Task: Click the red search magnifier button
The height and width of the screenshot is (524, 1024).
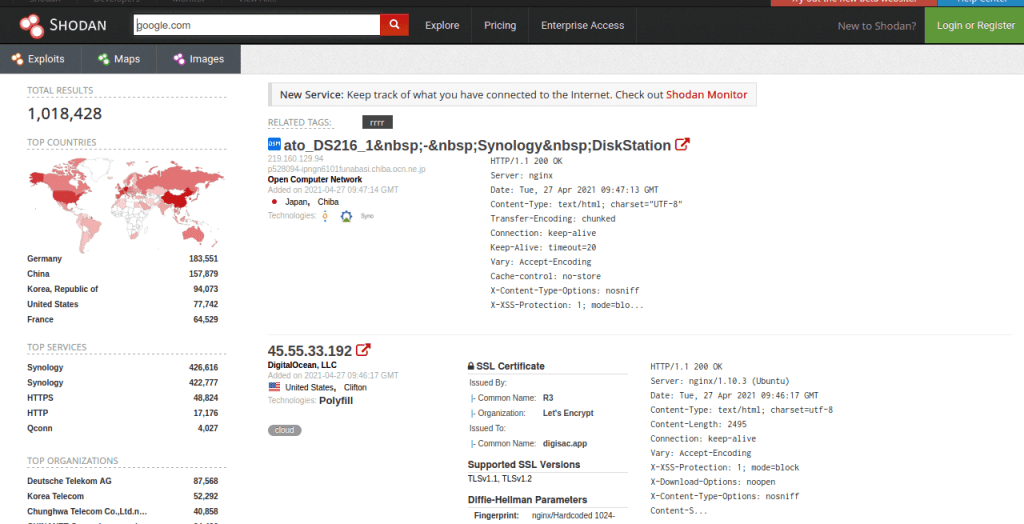Action: click(394, 25)
